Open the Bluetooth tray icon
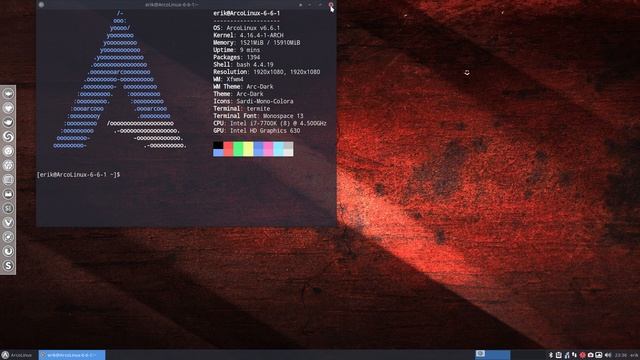This screenshot has height=360, width=640. [x=551, y=355]
